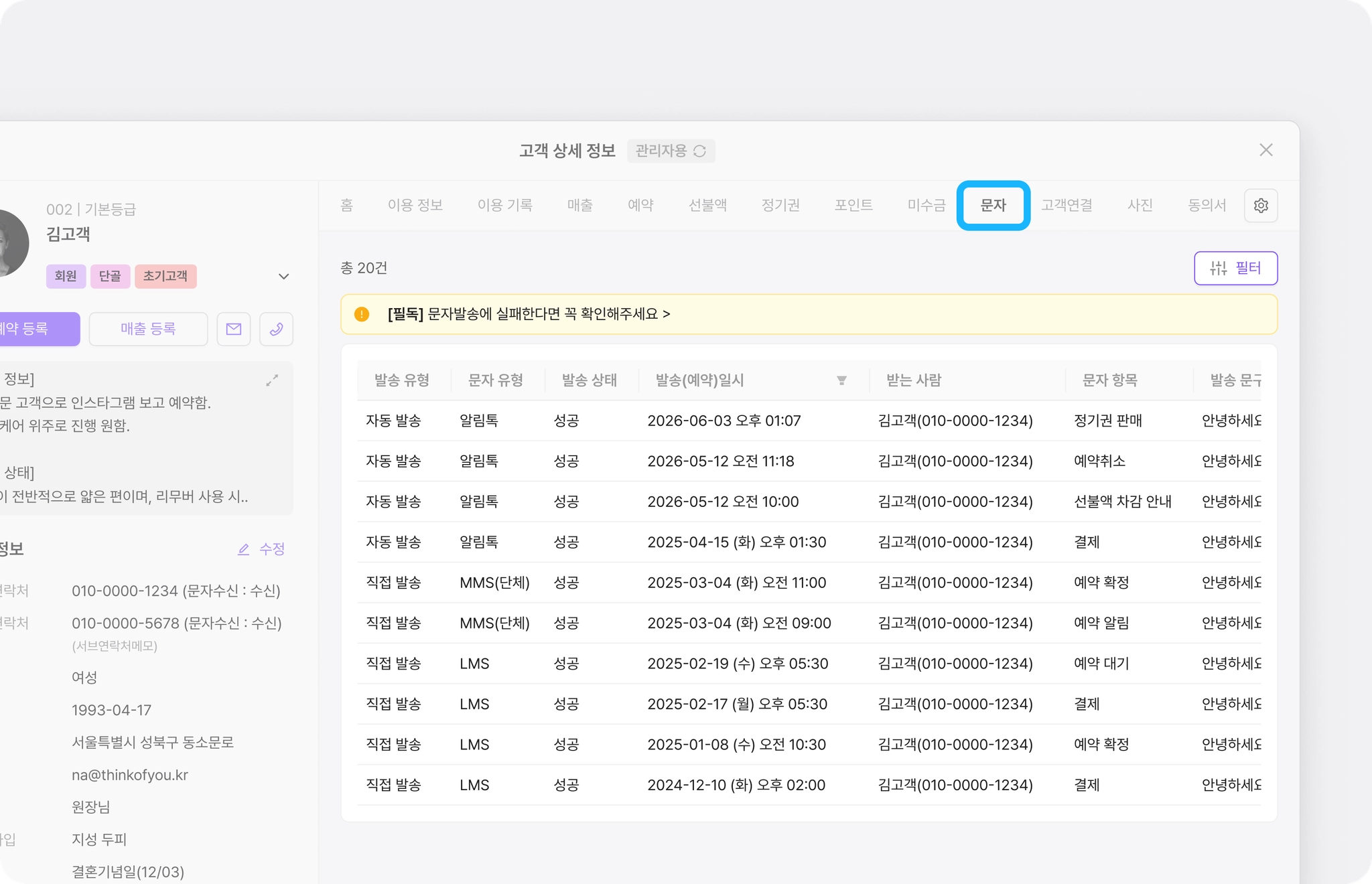
Task: Switch to the 매출 tab
Action: tap(579, 206)
